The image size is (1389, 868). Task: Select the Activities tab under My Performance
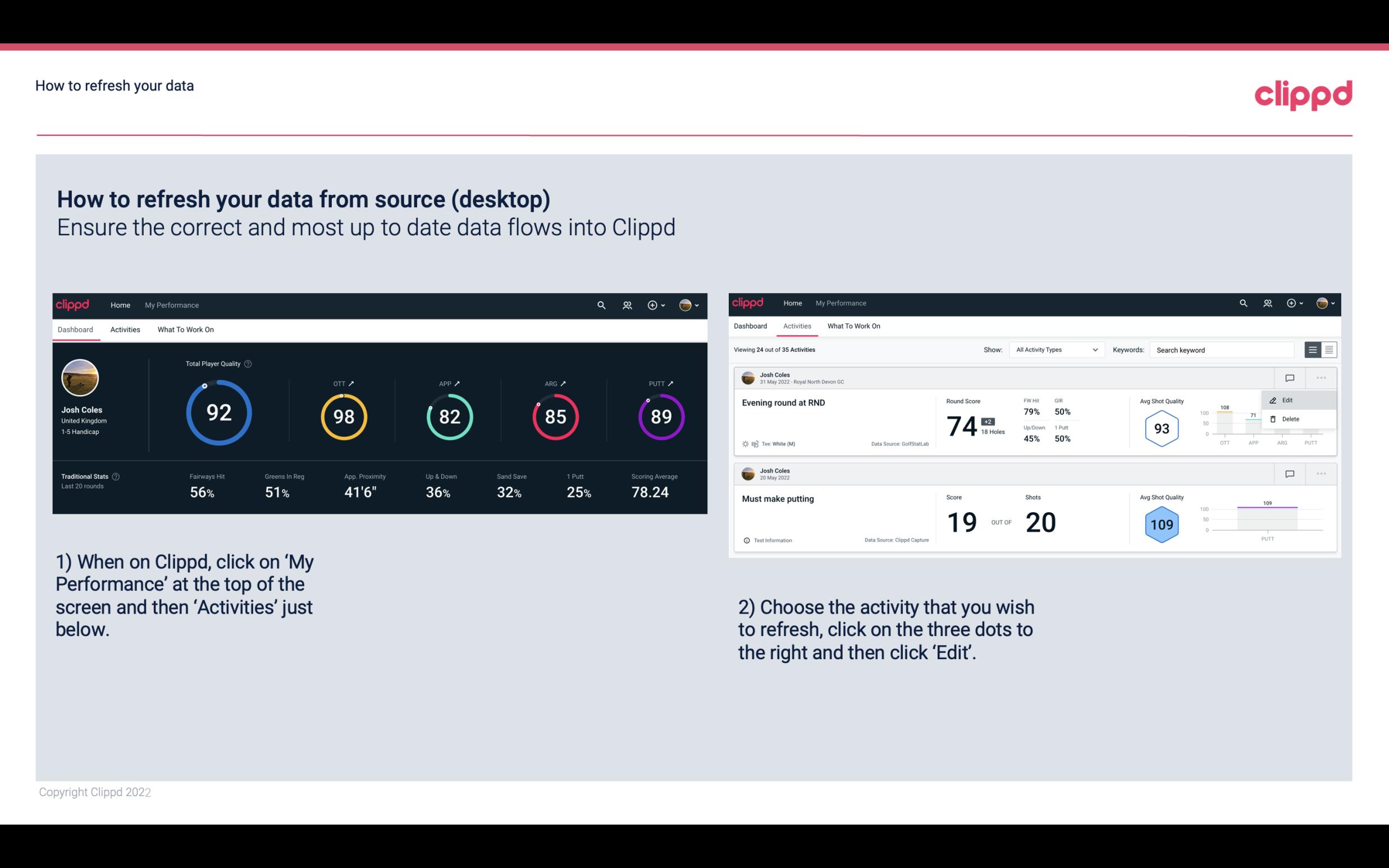tap(125, 329)
